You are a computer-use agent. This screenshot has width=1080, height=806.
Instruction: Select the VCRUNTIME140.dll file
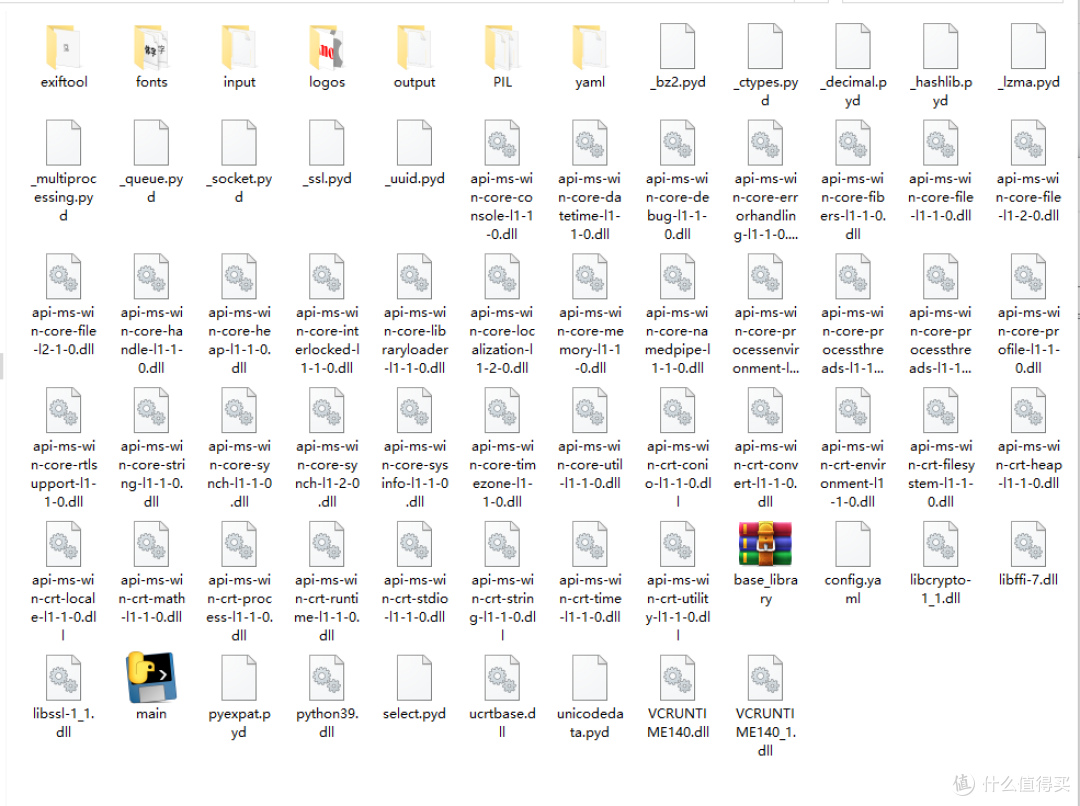pyautogui.click(x=677, y=678)
